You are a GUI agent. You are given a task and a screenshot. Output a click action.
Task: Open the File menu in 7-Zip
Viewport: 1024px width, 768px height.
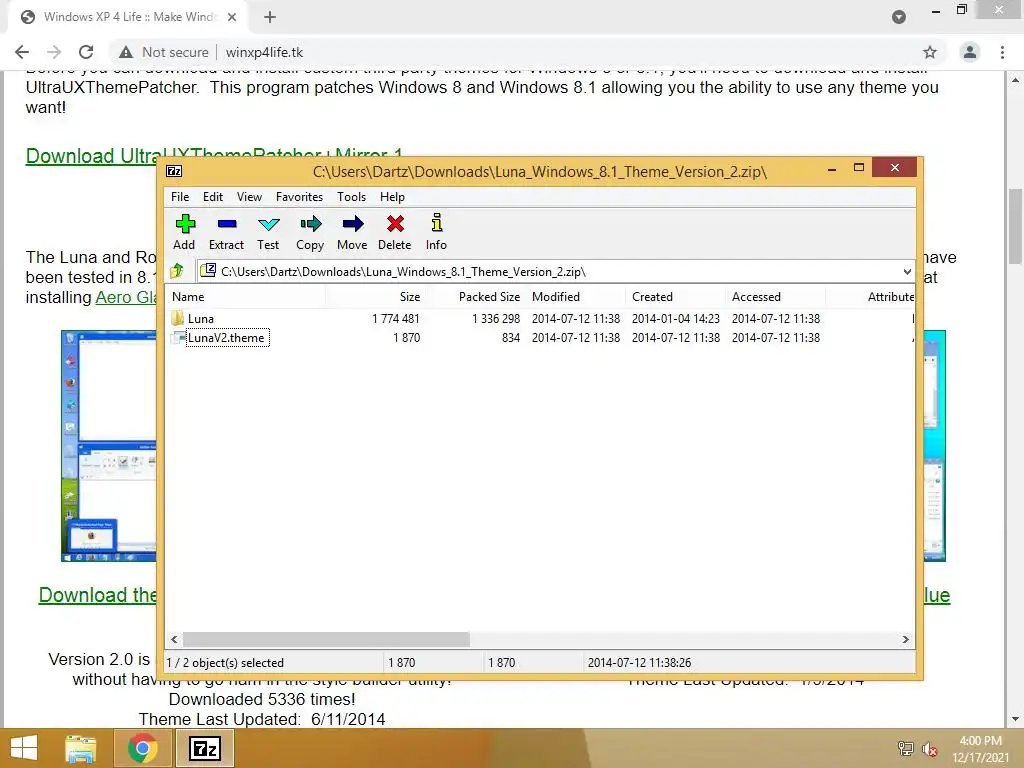pos(180,197)
